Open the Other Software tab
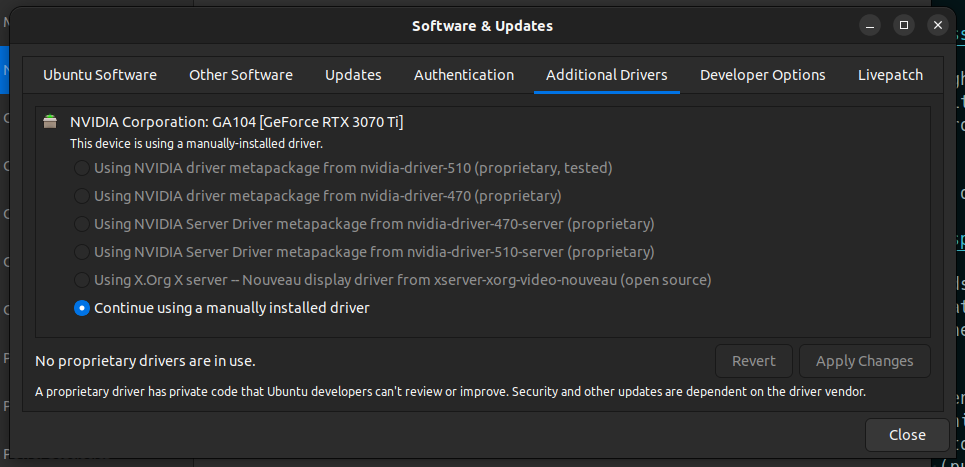This screenshot has height=467, width=965. click(x=241, y=75)
